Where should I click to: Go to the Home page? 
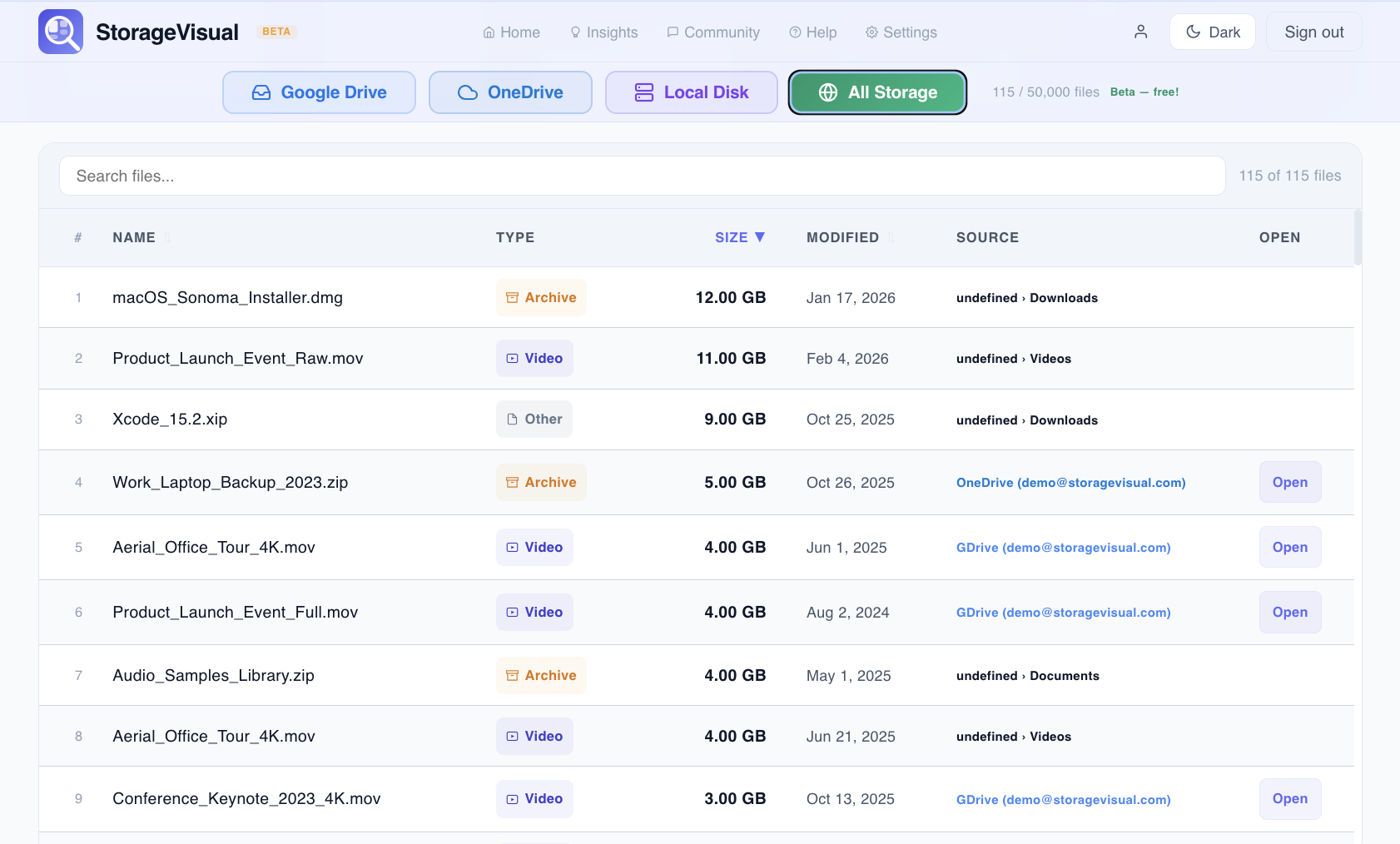point(512,32)
